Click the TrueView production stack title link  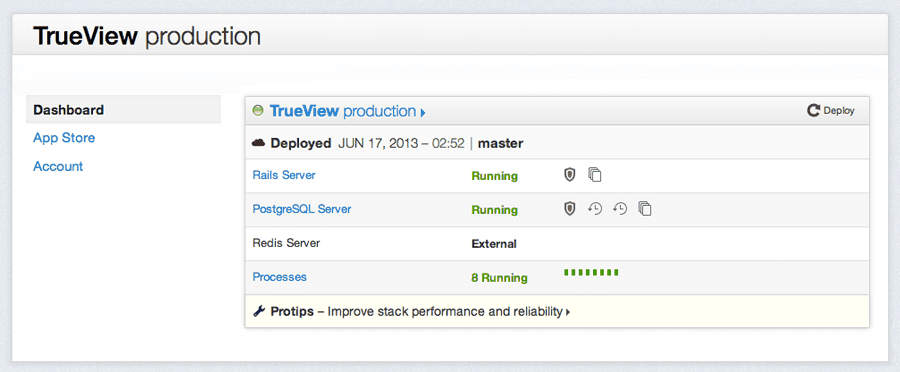343,111
